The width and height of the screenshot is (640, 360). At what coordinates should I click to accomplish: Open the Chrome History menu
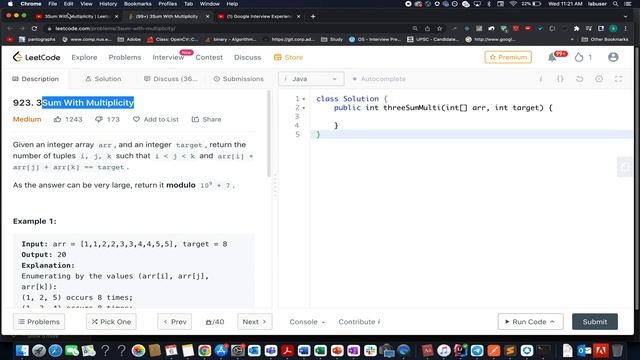[x=108, y=4]
